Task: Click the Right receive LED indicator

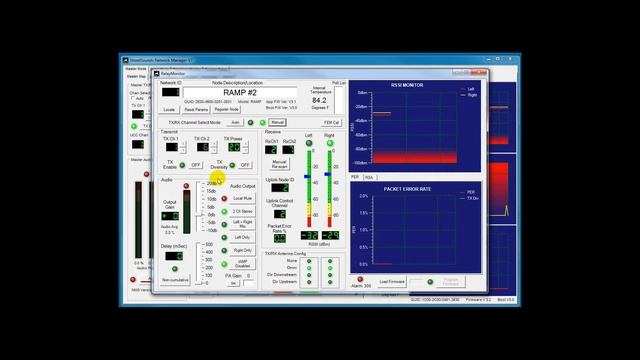Action: (330, 143)
